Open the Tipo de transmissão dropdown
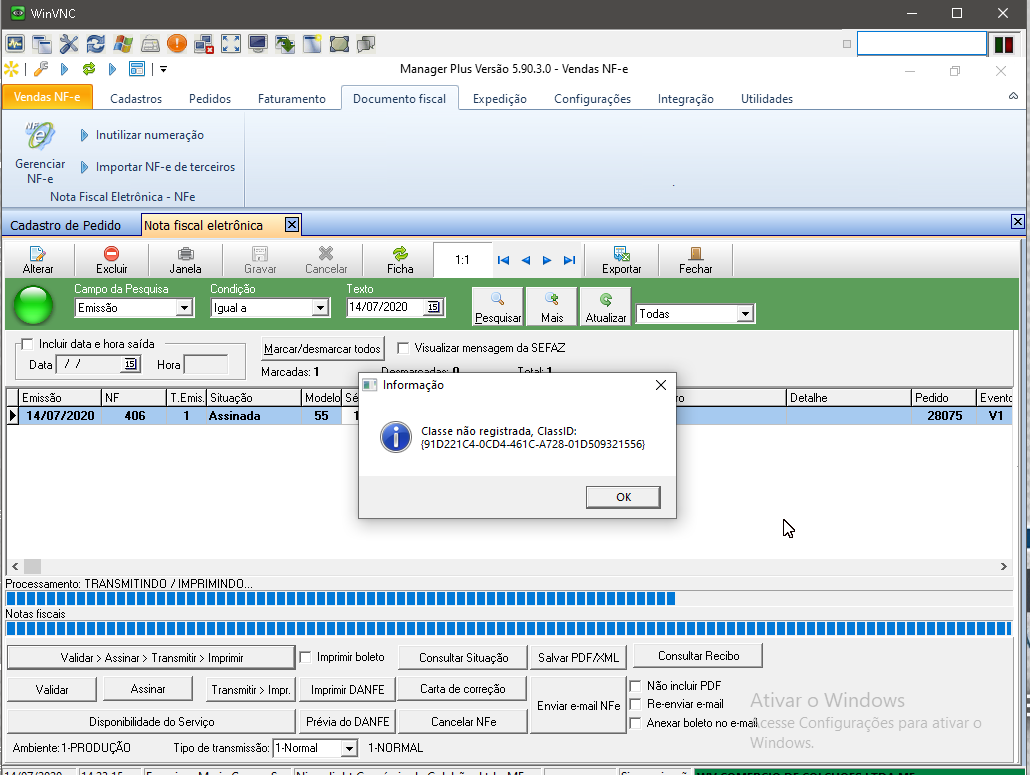 [x=348, y=748]
